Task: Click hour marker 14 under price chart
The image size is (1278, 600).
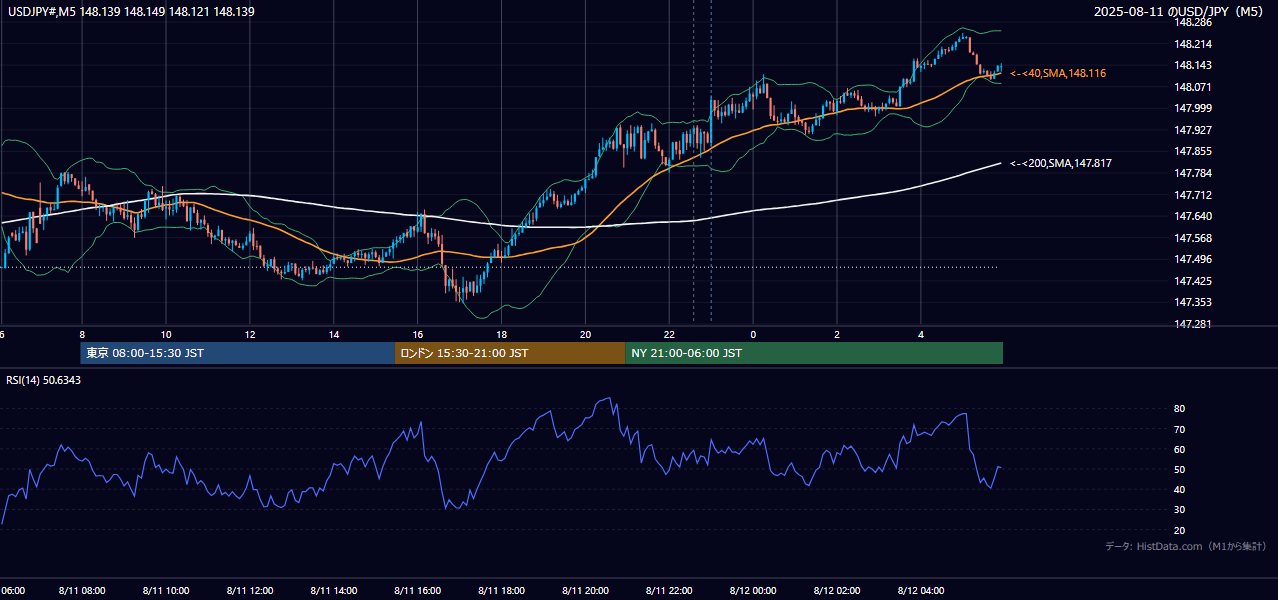Action: [334, 334]
